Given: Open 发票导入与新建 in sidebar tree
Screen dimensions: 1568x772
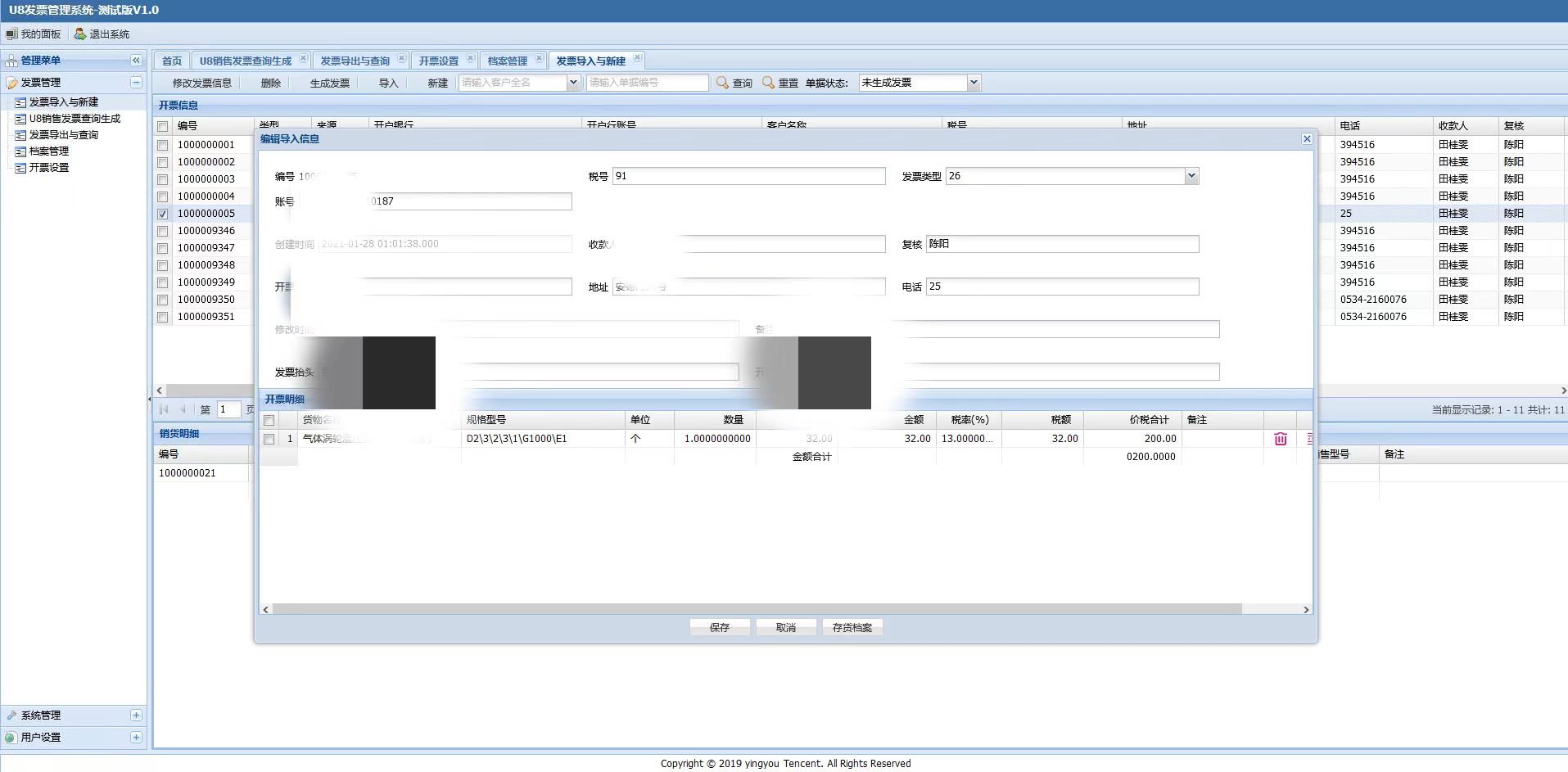Looking at the screenshot, I should (x=63, y=102).
